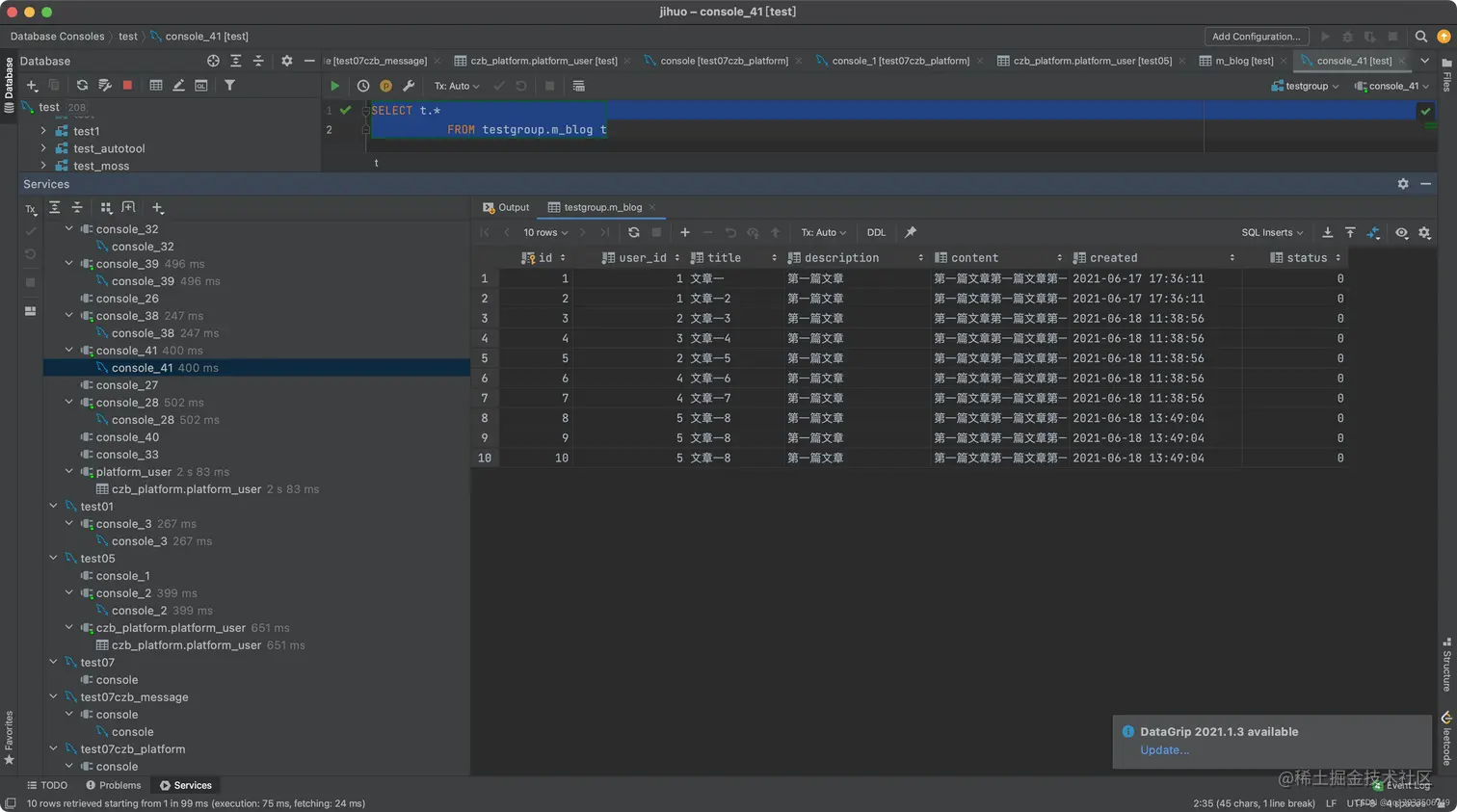Open table editor icon in Database toolbar
This screenshot has height=812, width=1457.
point(156,86)
